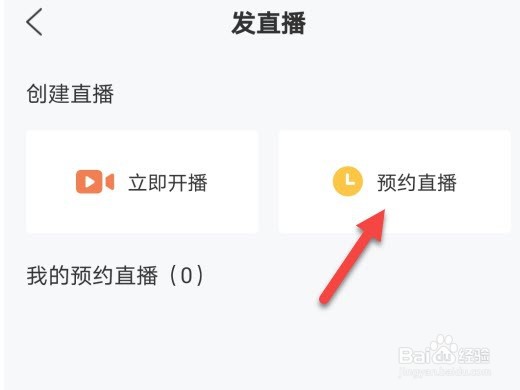Click the red annotation arrow
Image resolution: width=520 pixels, height=390 pixels.
pyautogui.click(x=353, y=256)
